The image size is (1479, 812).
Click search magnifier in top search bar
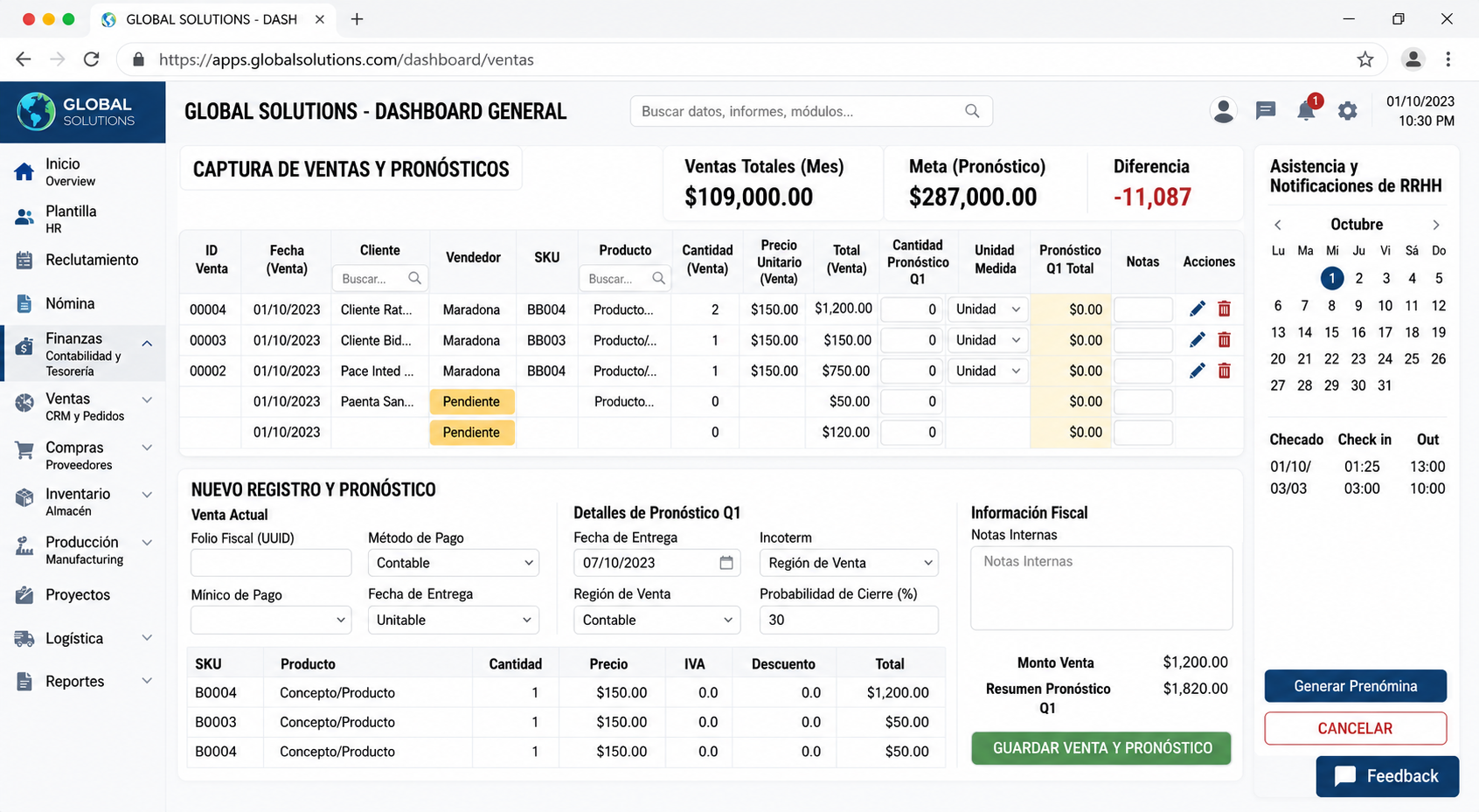(x=972, y=111)
